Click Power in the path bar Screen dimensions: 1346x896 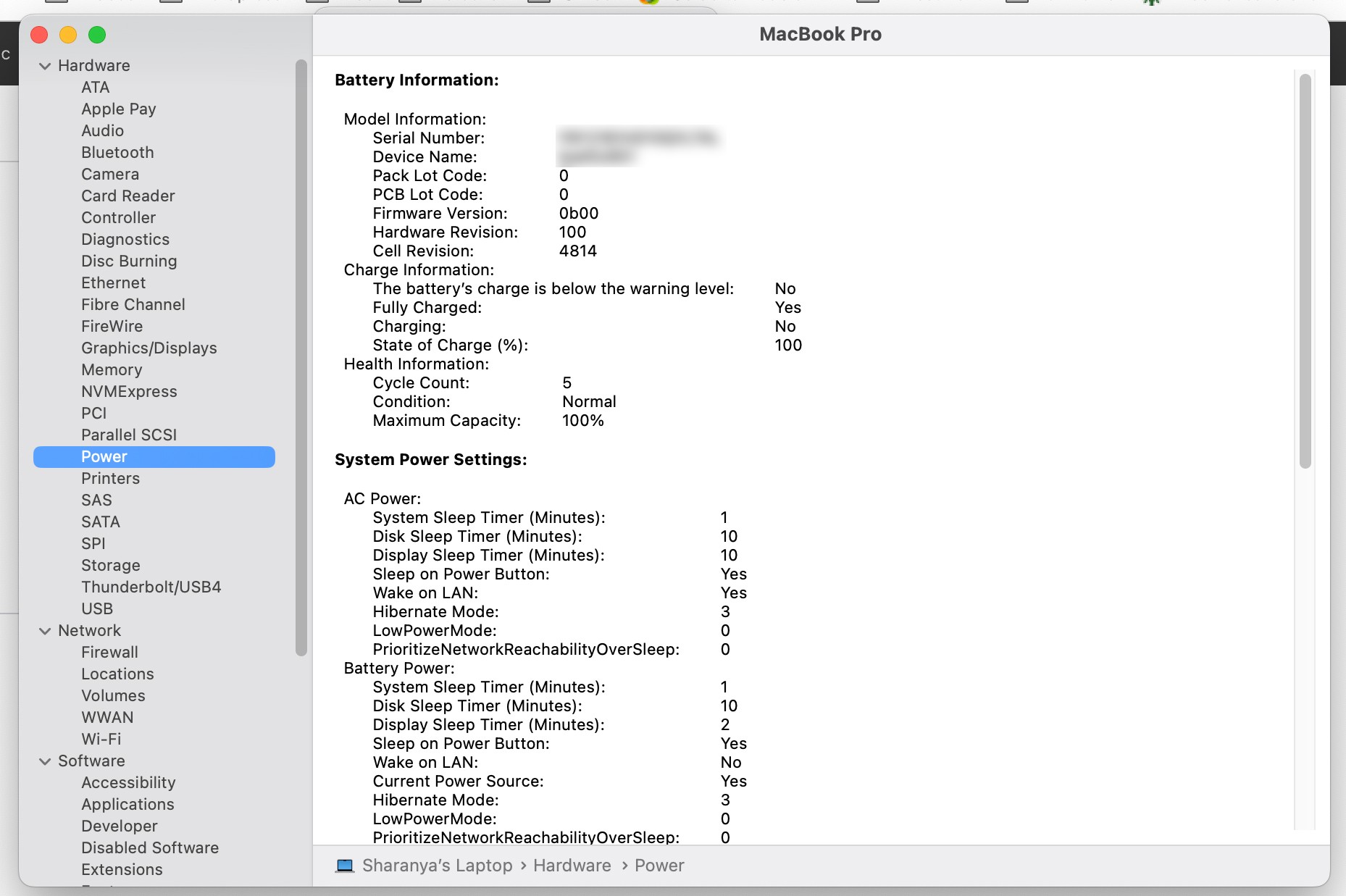pos(659,866)
